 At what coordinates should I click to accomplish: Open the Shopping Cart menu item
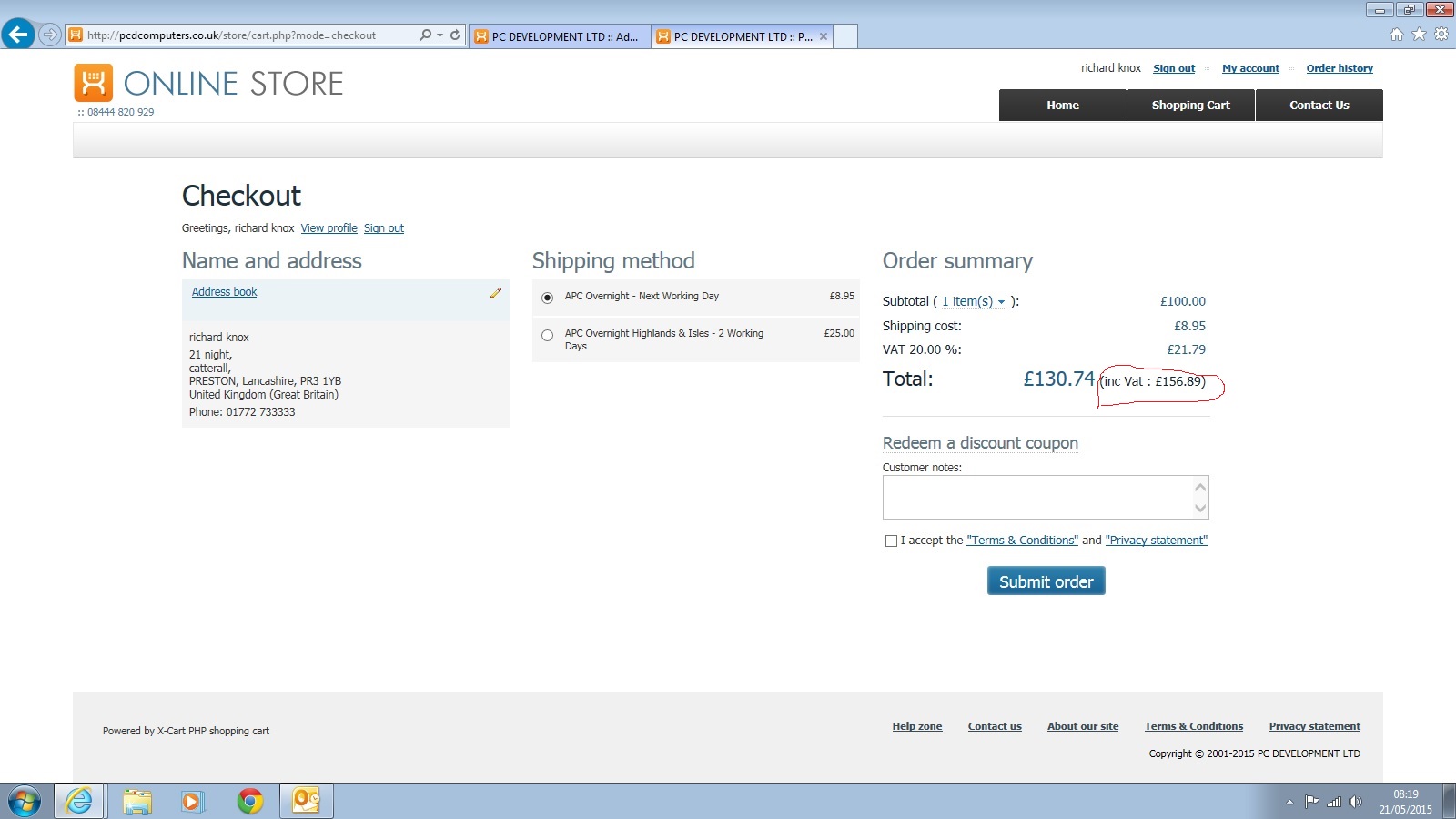tap(1190, 106)
